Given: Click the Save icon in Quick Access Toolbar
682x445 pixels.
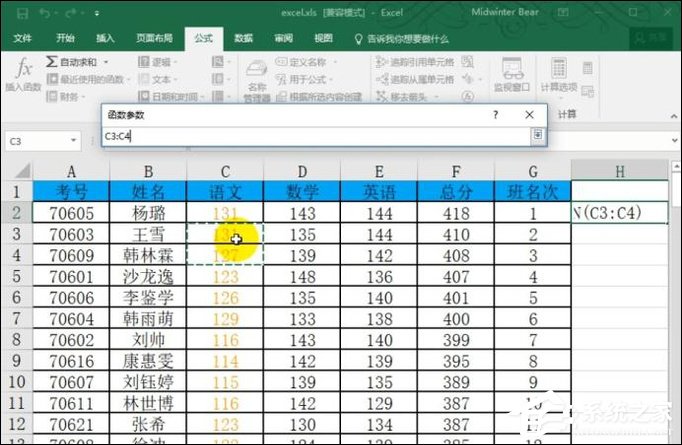Looking at the screenshot, I should [x=22, y=13].
